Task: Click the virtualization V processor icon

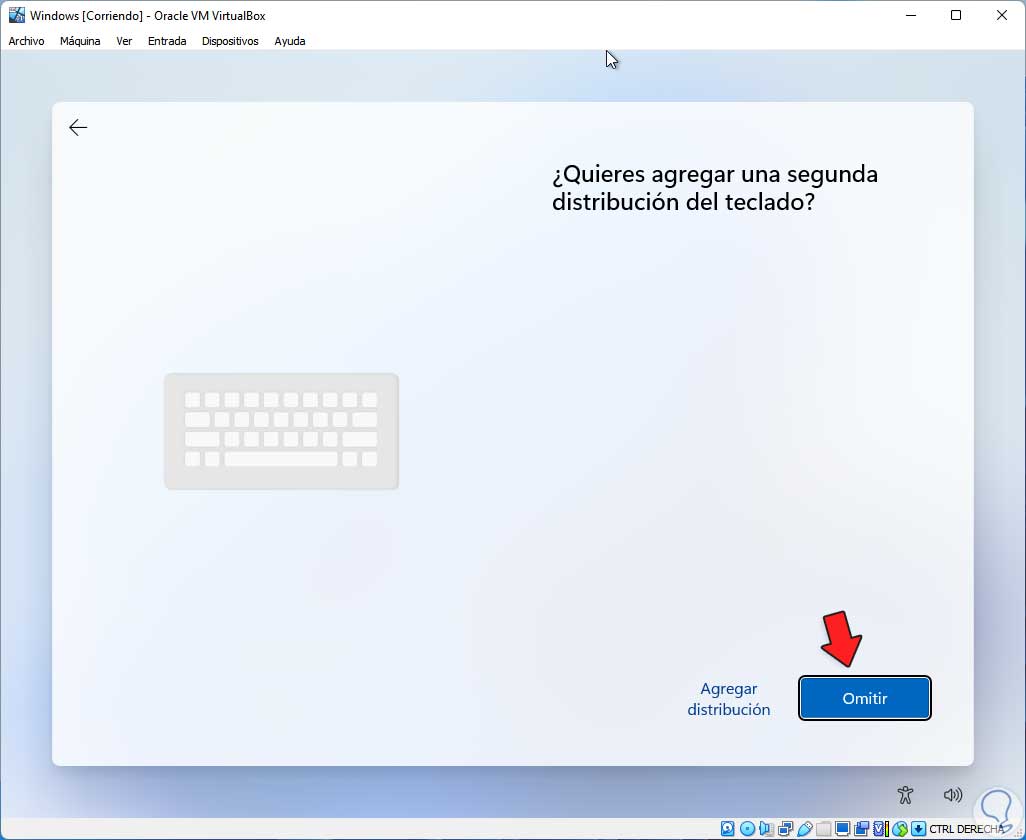Action: click(879, 829)
